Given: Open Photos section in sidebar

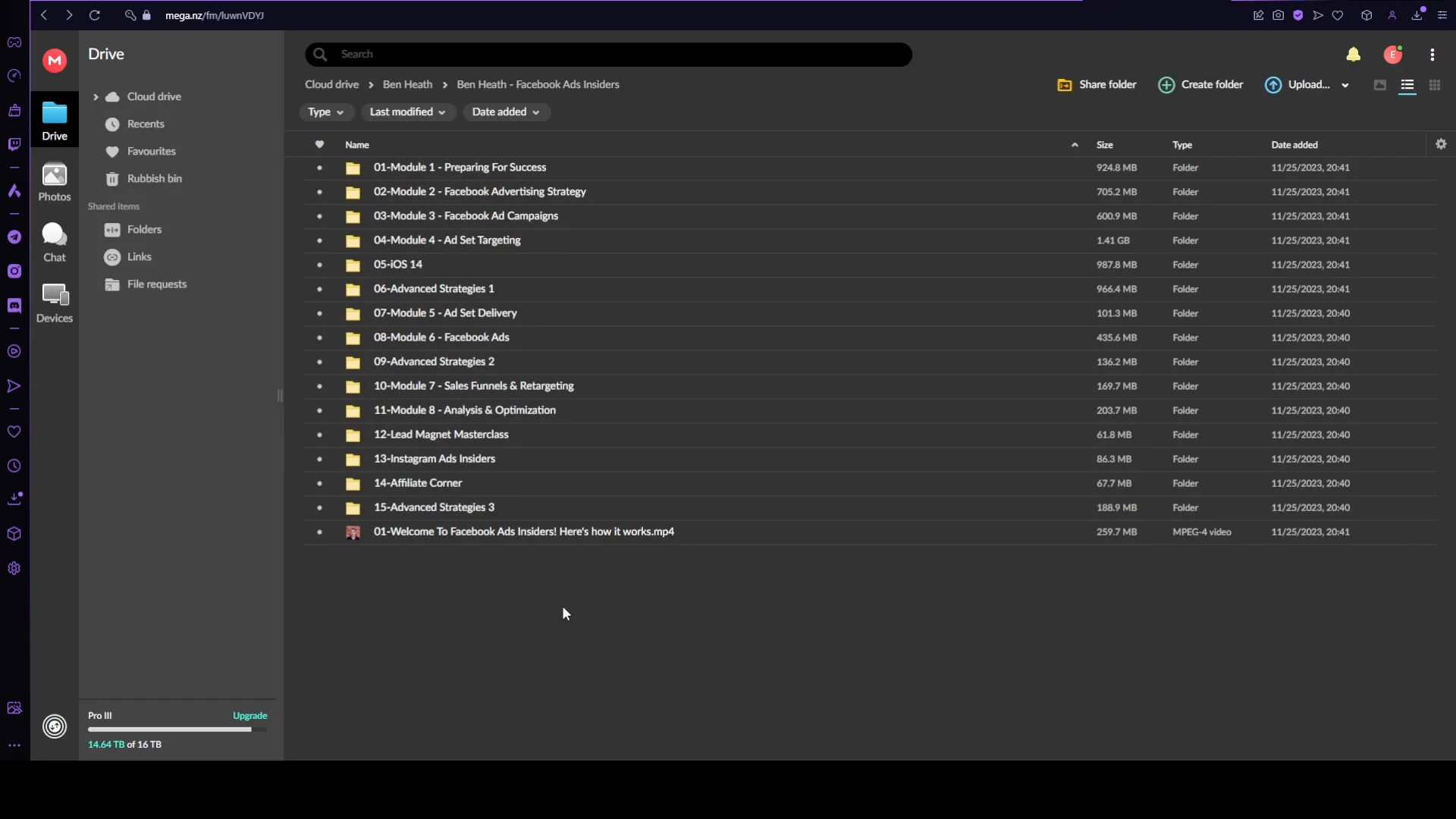Looking at the screenshot, I should click(x=54, y=183).
